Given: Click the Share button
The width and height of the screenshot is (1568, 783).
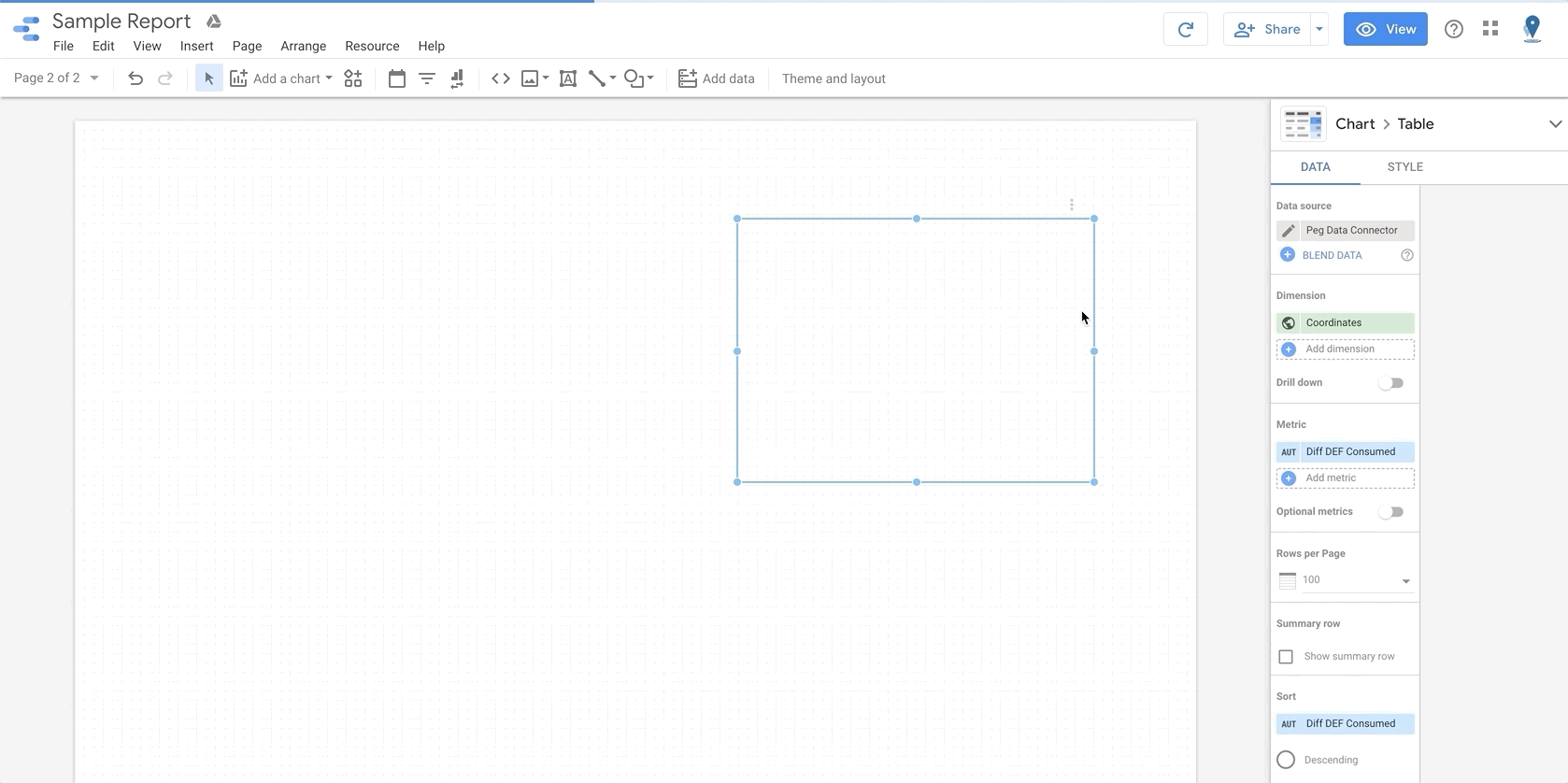Looking at the screenshot, I should tap(1267, 29).
